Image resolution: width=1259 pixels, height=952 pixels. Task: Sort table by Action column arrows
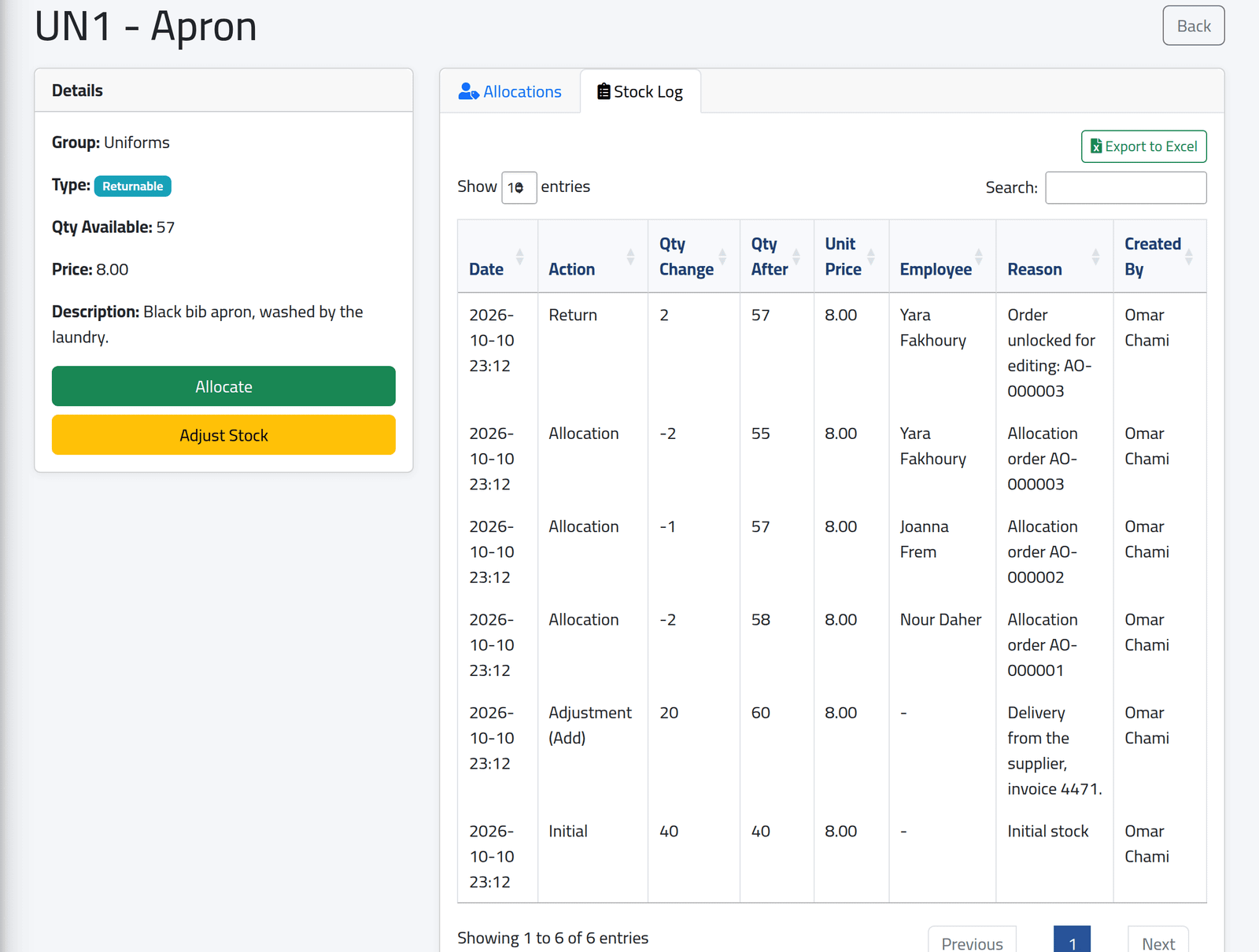(x=630, y=256)
